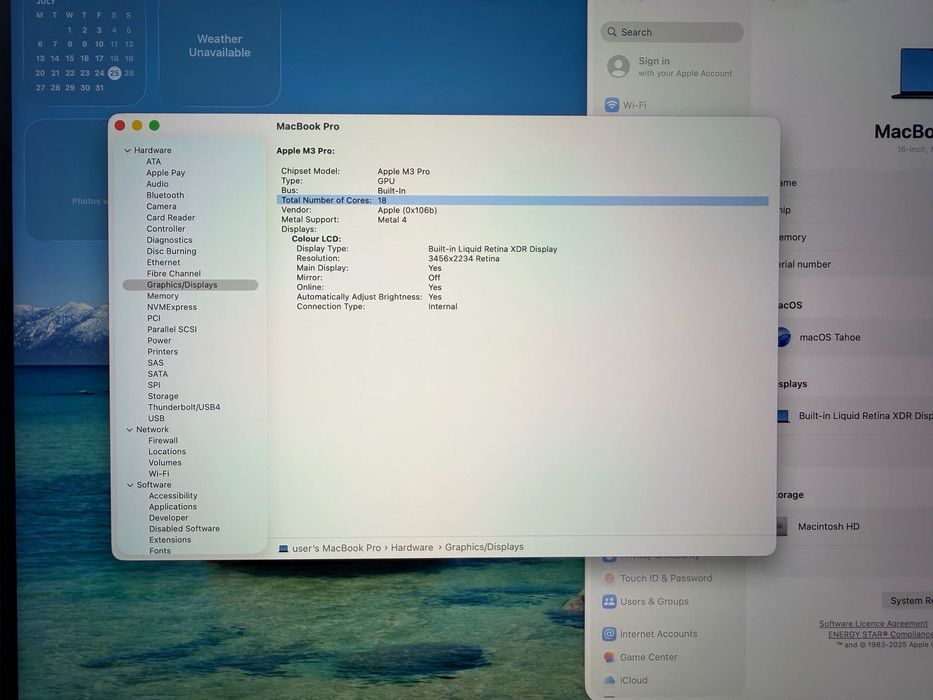Select Accessibility under Software
The height and width of the screenshot is (700, 933).
[173, 496]
